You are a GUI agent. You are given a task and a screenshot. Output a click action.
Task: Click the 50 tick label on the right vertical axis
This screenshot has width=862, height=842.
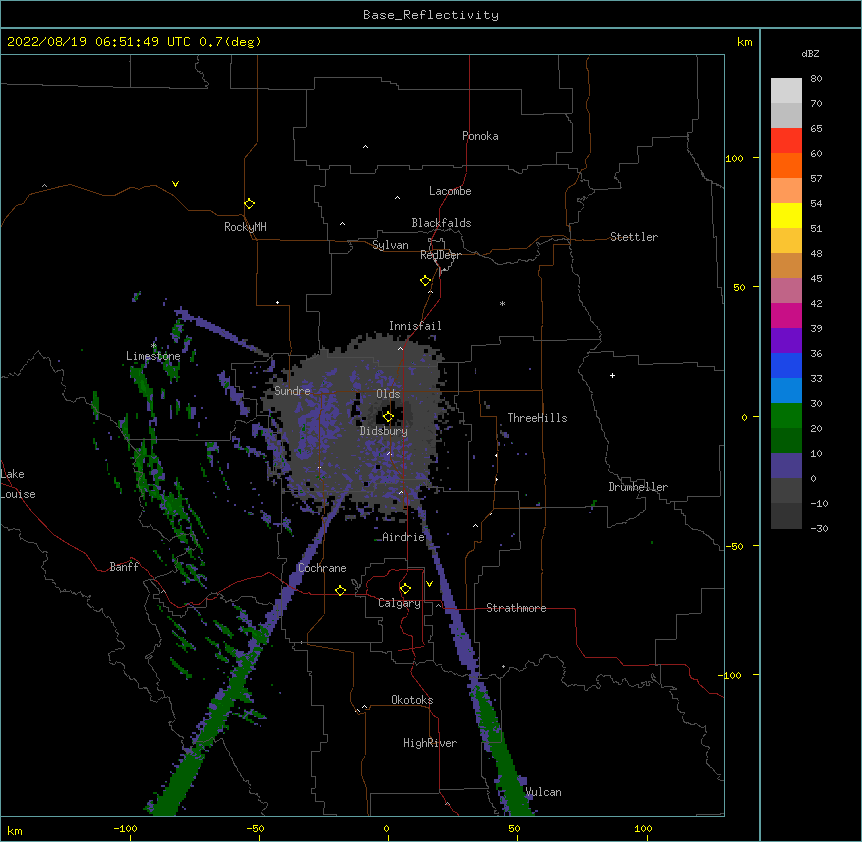tap(739, 287)
